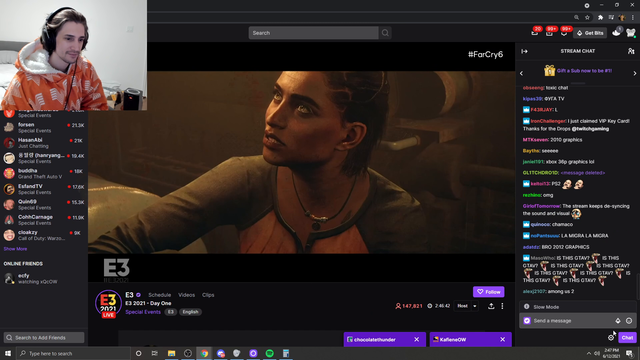Click the Slow Mode info icon

(527, 307)
